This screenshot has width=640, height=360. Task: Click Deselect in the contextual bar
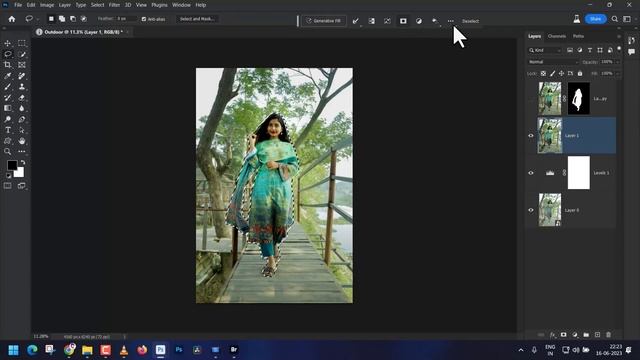pyautogui.click(x=470, y=21)
